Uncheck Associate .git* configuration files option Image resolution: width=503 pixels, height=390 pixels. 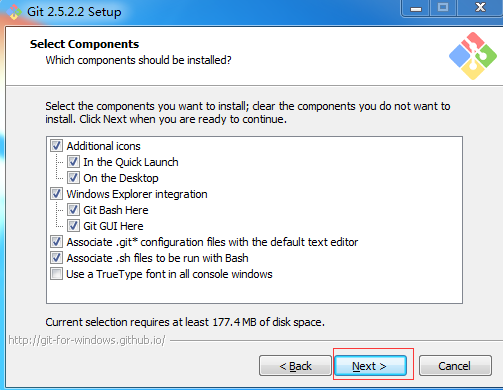pyautogui.click(x=56, y=242)
